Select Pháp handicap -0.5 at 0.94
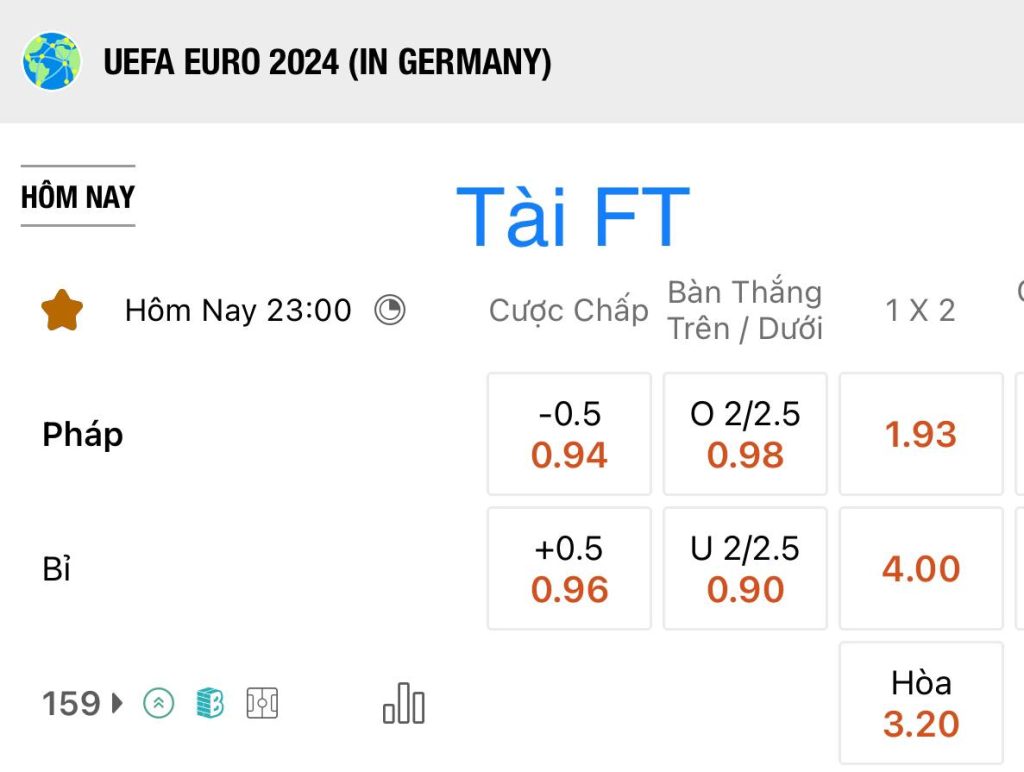1024x772 pixels. (569, 434)
